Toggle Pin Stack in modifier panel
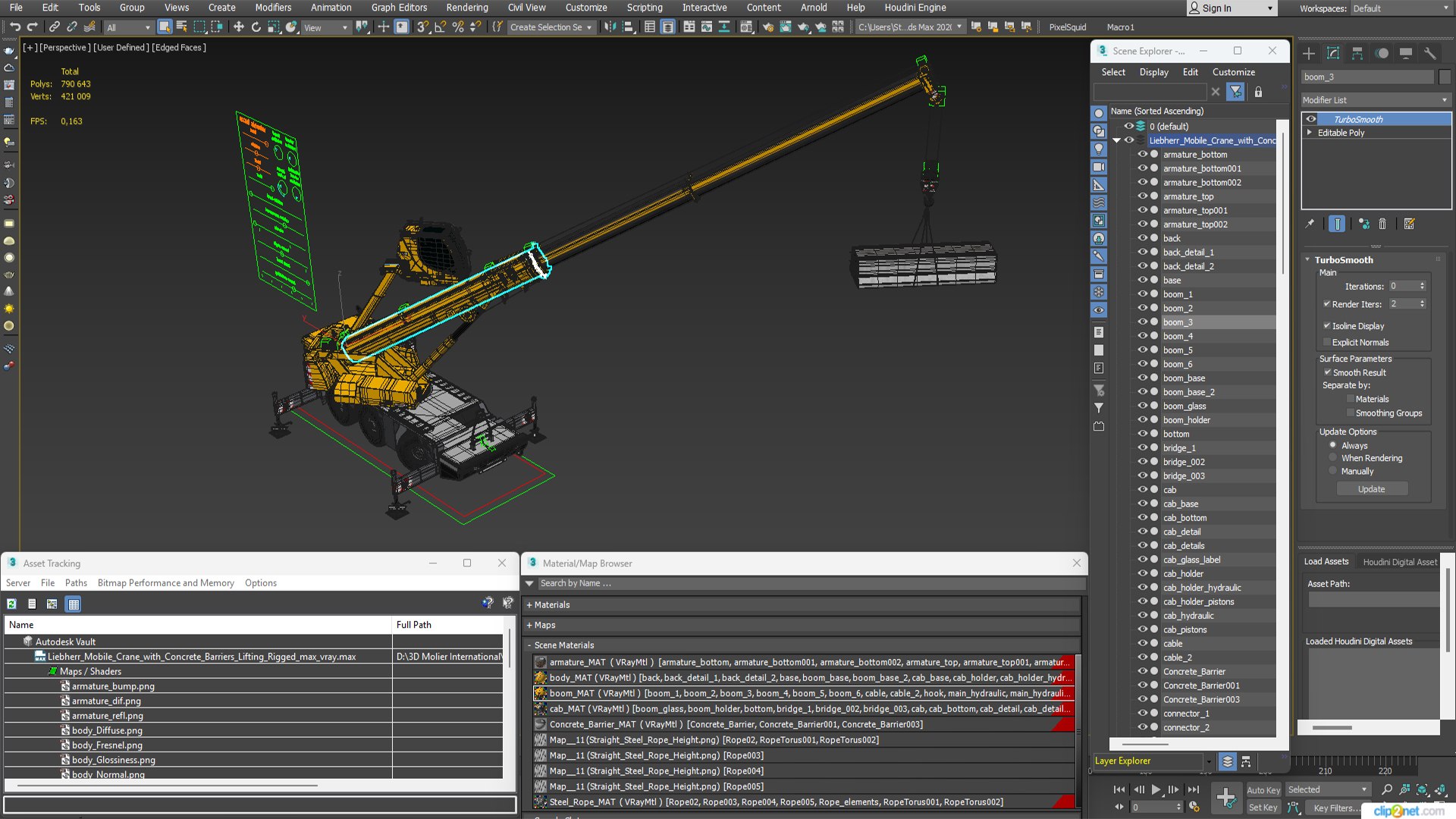The image size is (1456, 819). [1310, 224]
